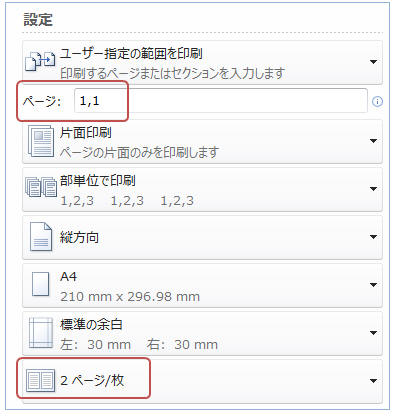Click the ページ input field containing 1,1
394x416 pixels.
point(221,101)
